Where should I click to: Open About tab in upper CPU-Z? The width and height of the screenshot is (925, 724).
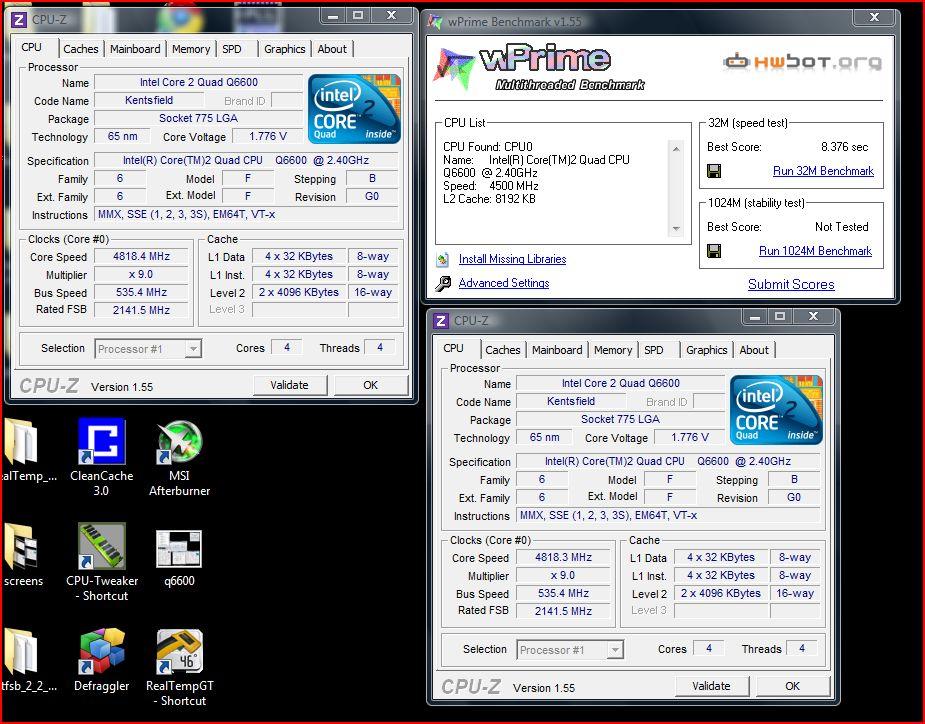(x=332, y=49)
